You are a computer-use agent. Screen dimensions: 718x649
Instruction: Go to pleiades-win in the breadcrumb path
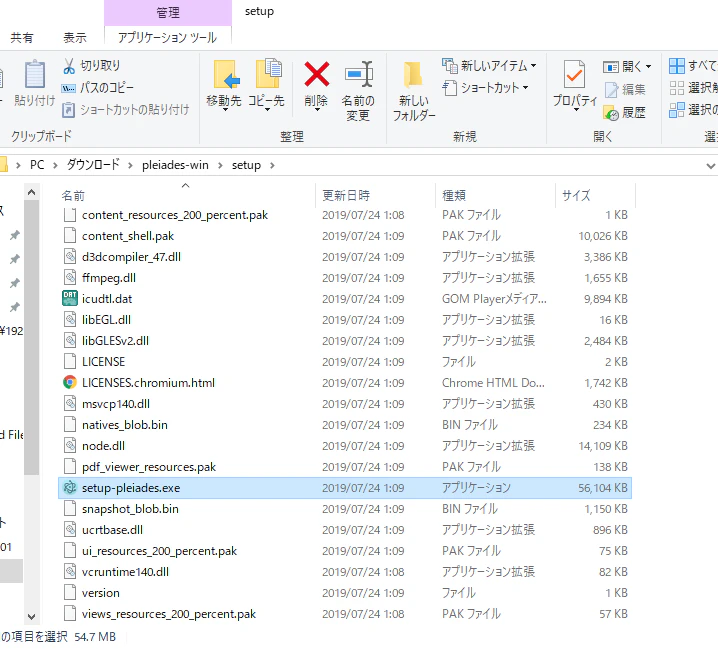tap(175, 165)
